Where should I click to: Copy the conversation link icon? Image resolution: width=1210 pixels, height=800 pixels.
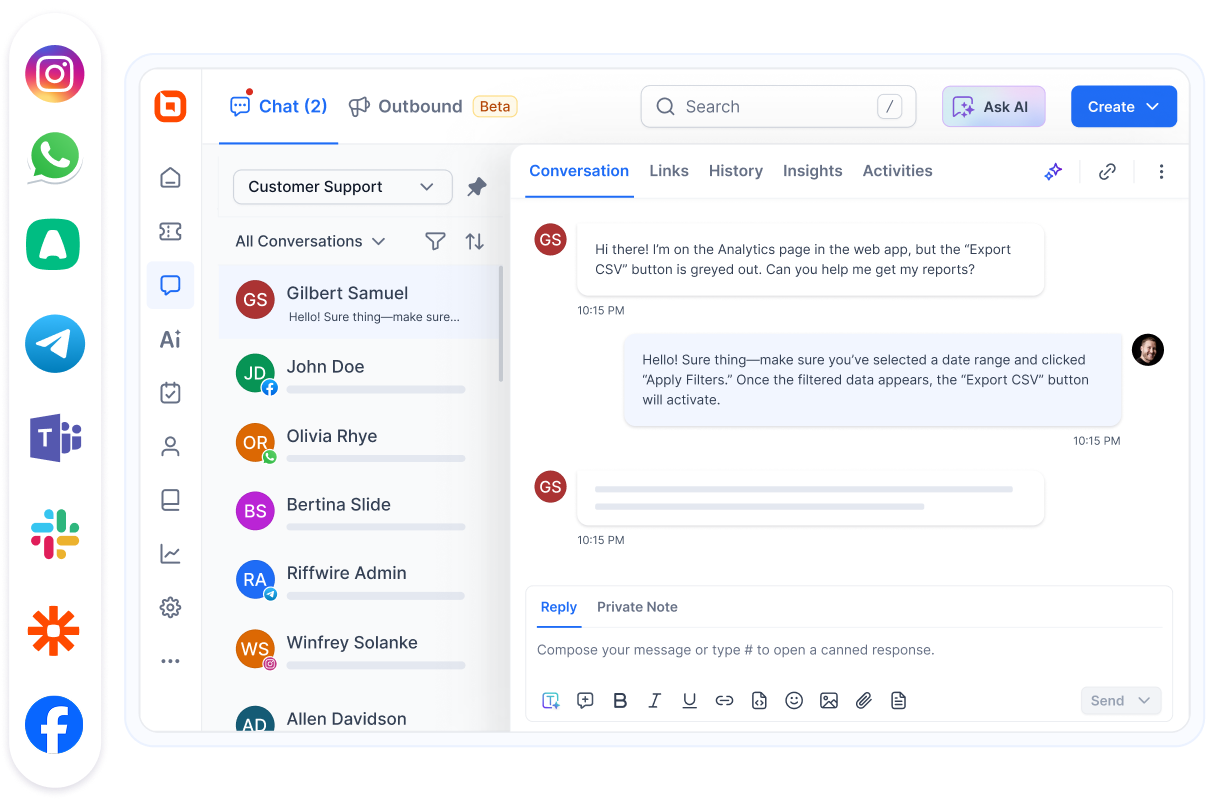(x=1107, y=172)
